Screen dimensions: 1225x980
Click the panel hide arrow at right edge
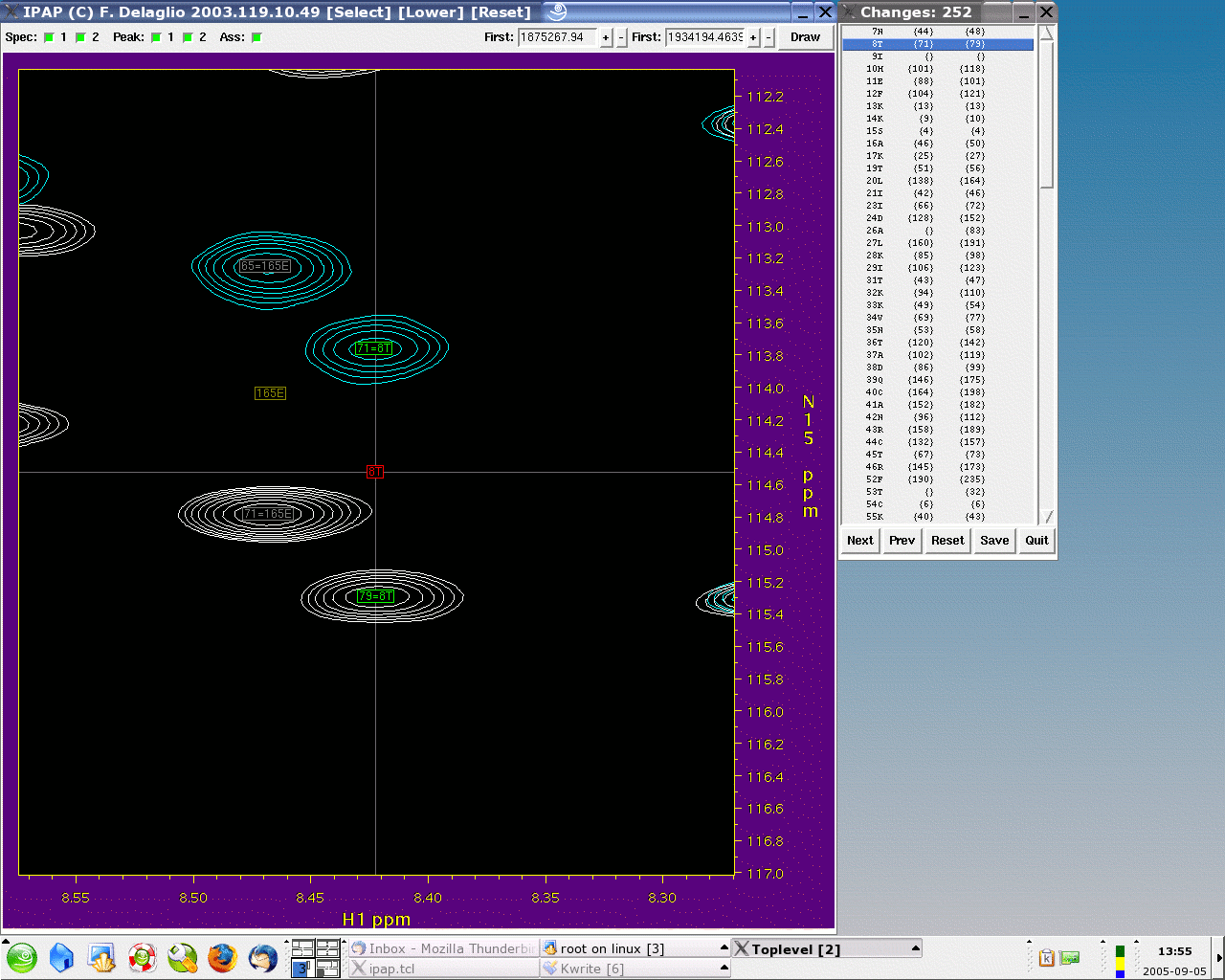tap(1219, 958)
